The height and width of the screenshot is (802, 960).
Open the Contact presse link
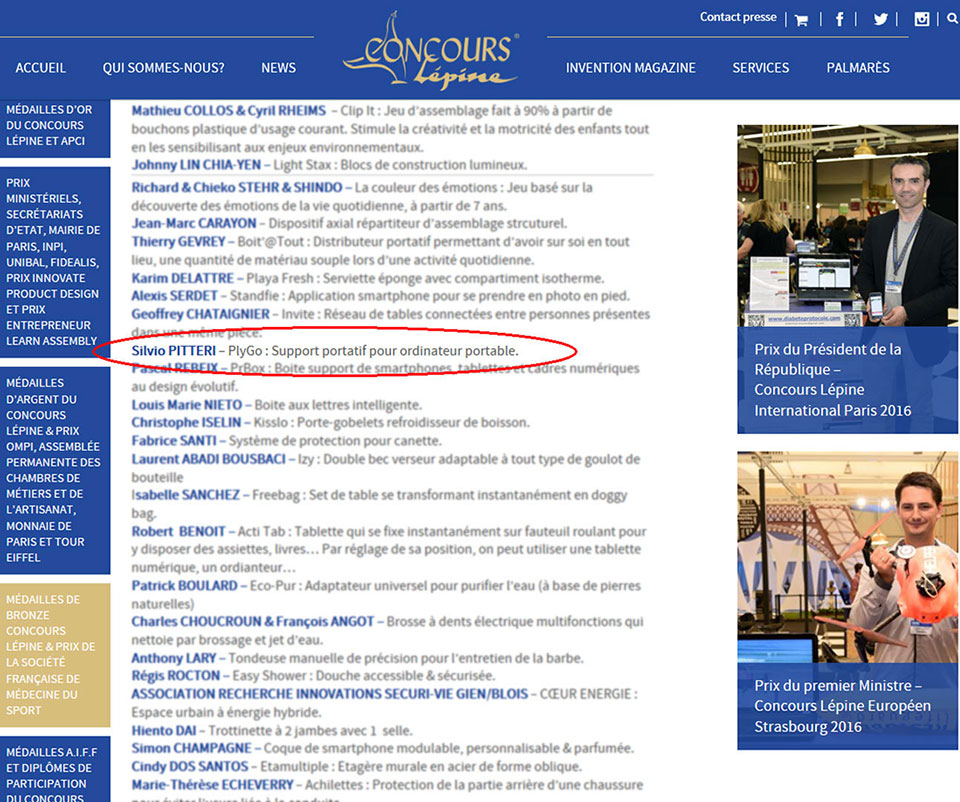pos(738,17)
